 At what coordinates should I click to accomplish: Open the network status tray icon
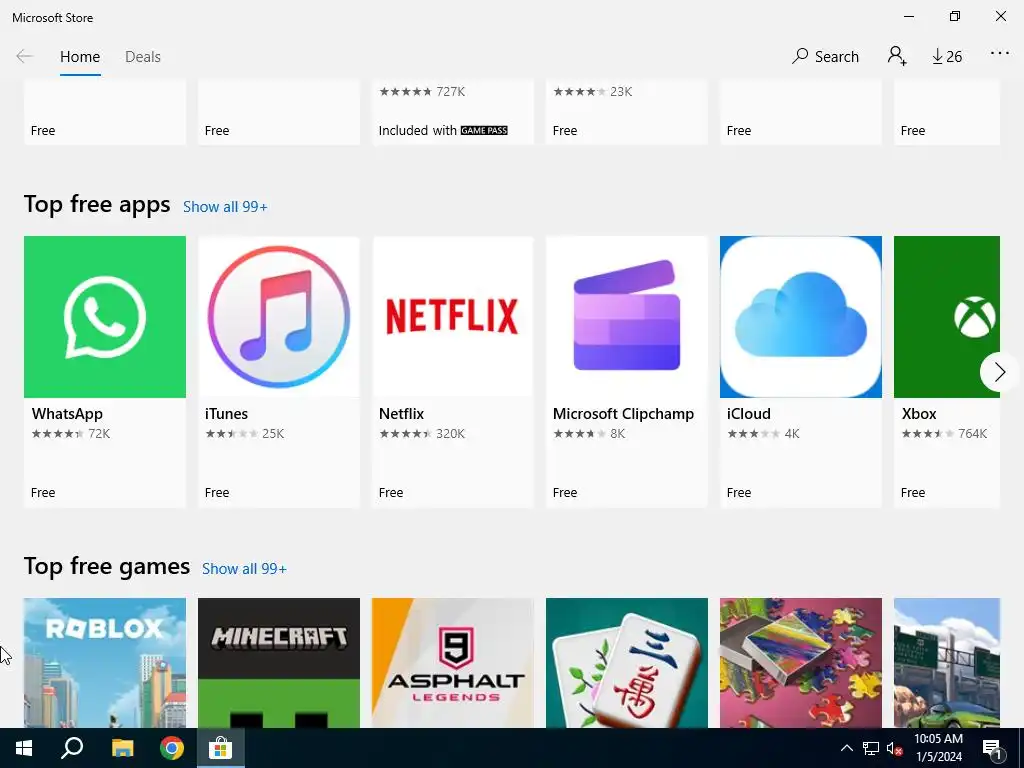point(871,748)
